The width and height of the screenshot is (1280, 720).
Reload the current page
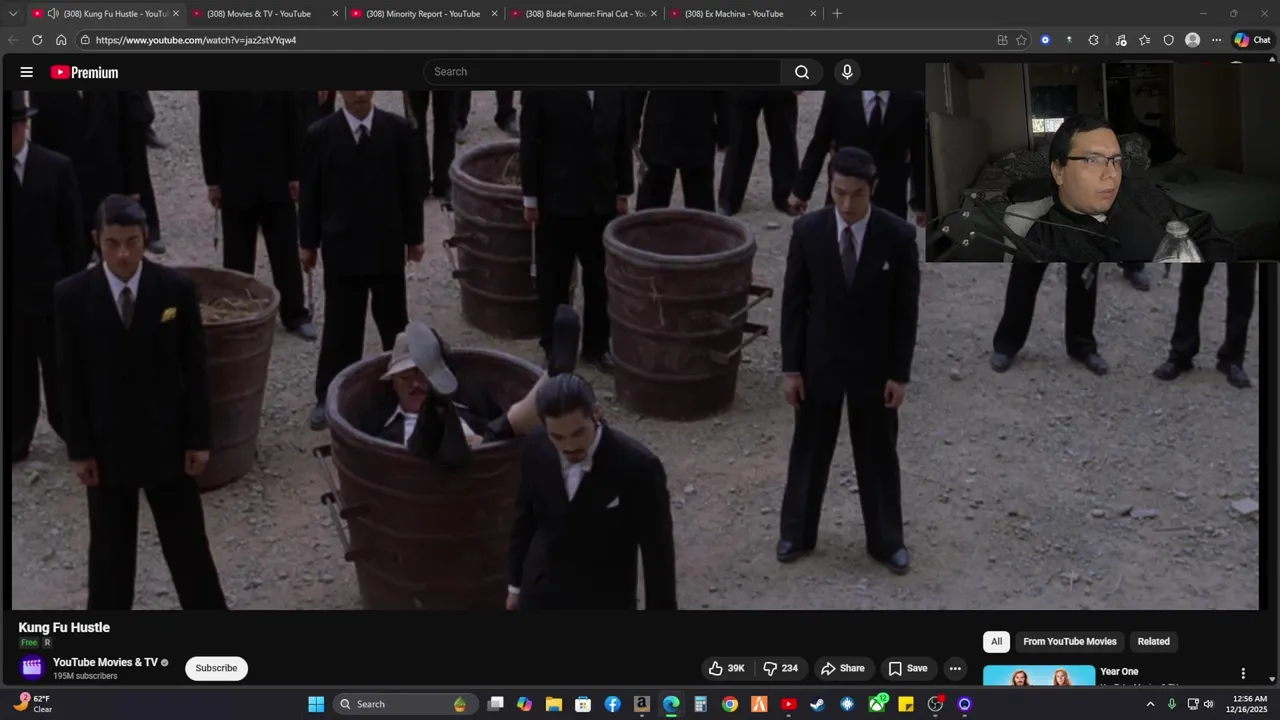coord(37,40)
